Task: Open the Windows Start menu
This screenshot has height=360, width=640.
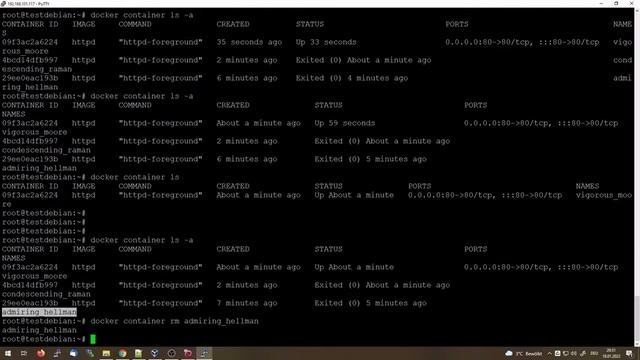Action: tap(7, 353)
